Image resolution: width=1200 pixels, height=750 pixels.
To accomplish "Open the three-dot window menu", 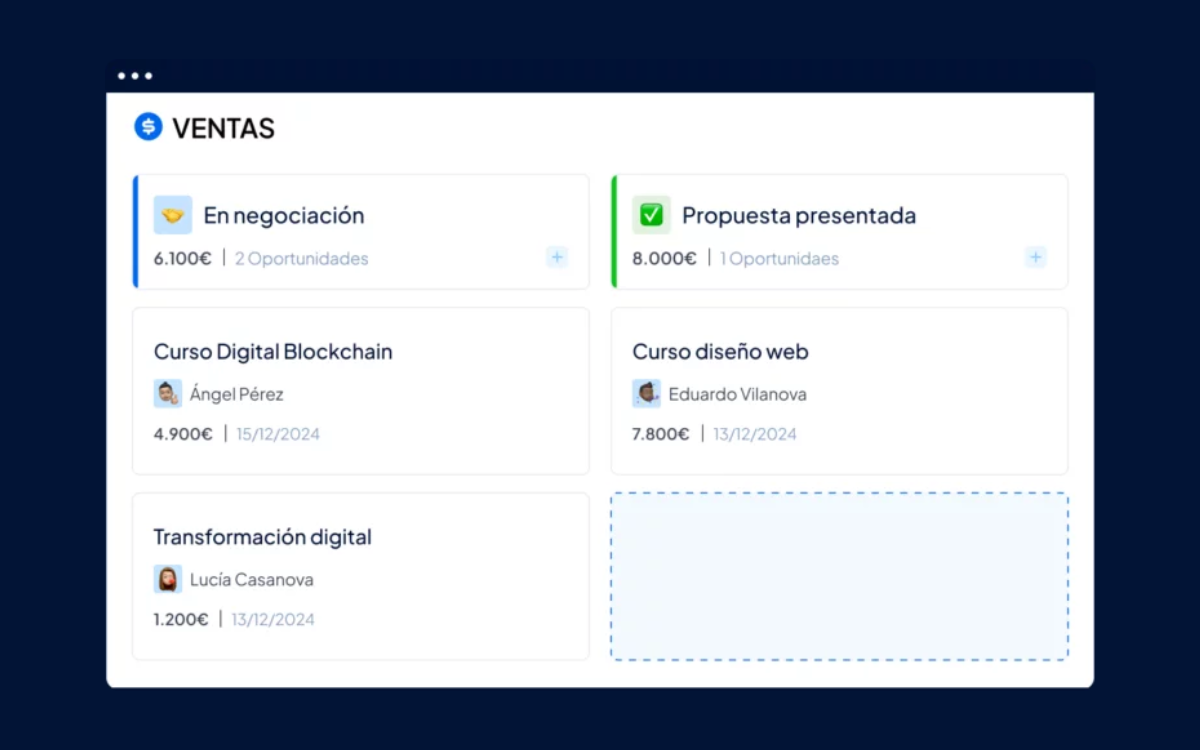I will click(135, 76).
